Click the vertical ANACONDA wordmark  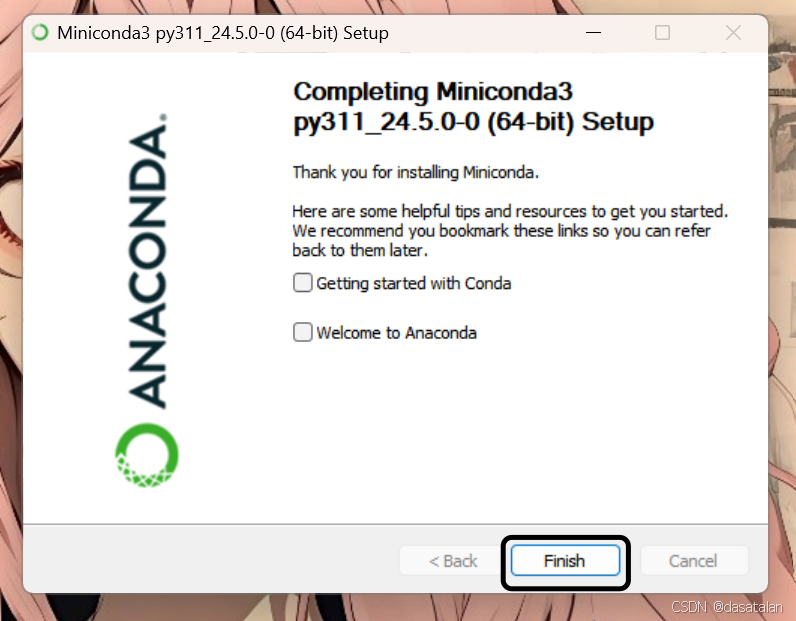pos(147,260)
